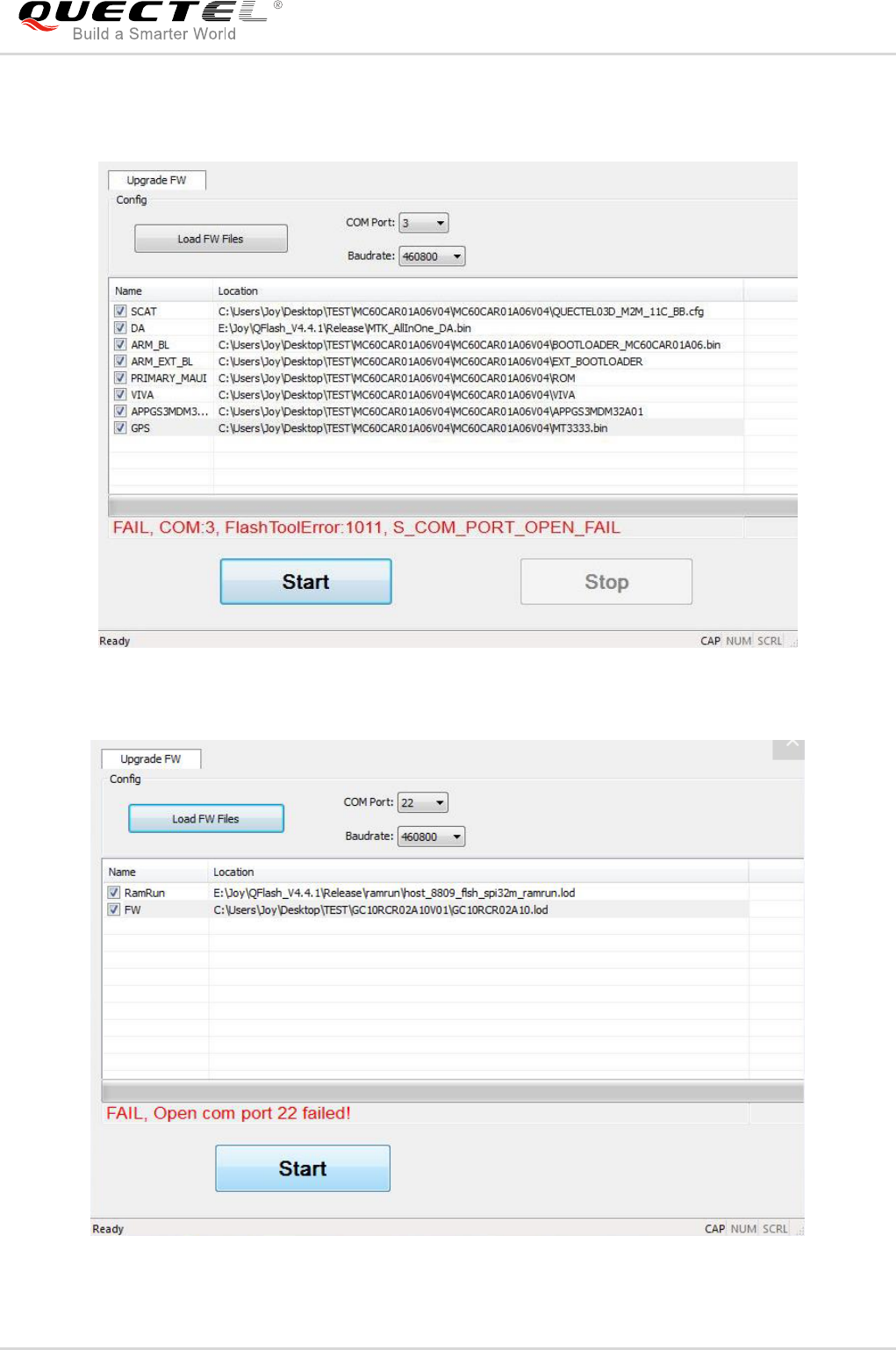Click the Stop button
The width and height of the screenshot is (896, 1350).
click(606, 581)
